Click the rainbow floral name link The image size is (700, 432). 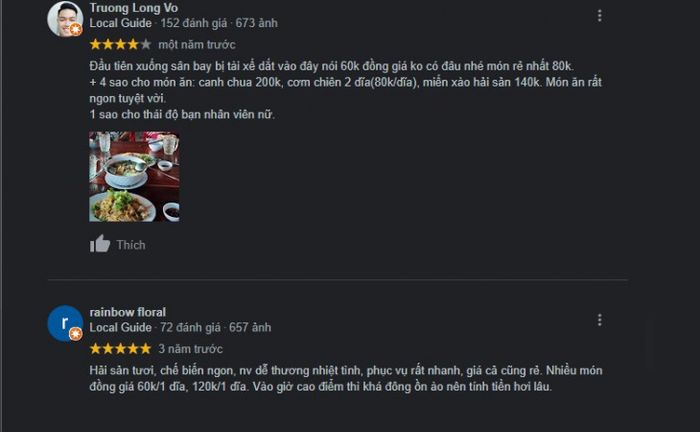pos(128,312)
